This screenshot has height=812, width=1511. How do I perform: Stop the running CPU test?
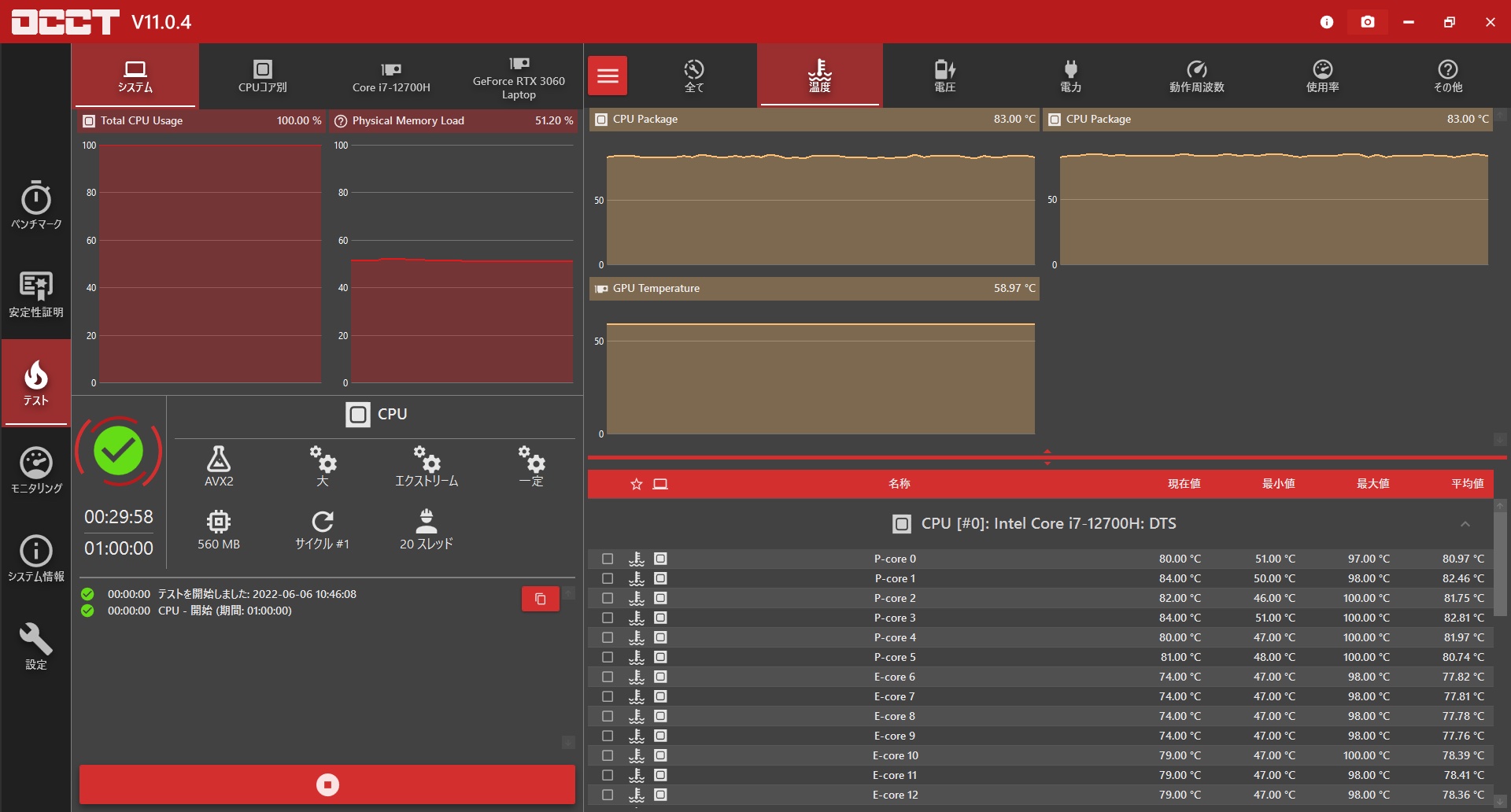(x=327, y=784)
